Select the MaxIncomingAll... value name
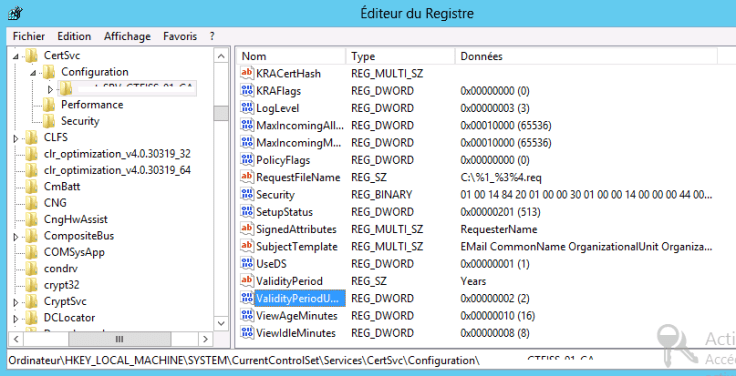Viewport: 736px width, 376px height. [300, 125]
